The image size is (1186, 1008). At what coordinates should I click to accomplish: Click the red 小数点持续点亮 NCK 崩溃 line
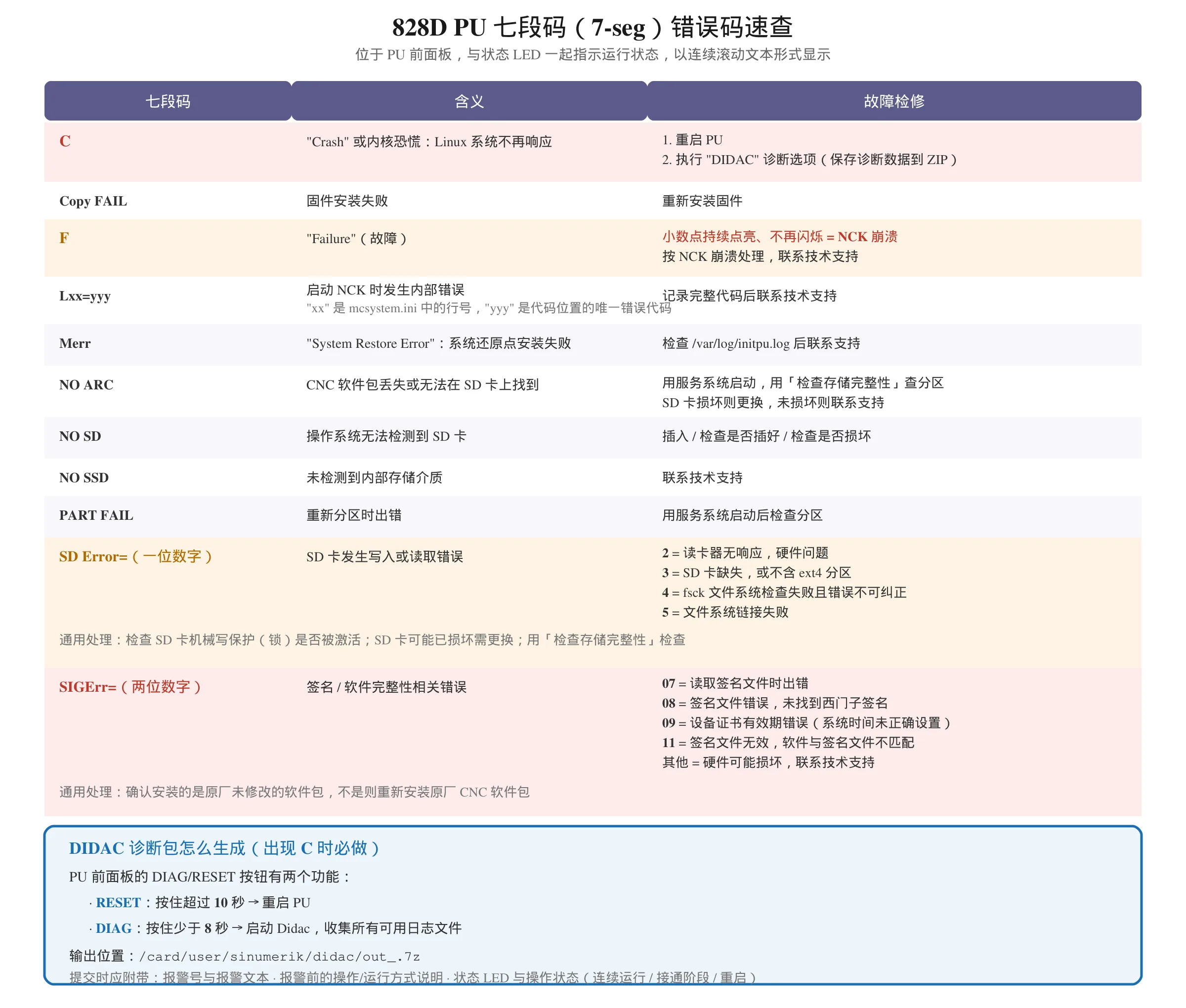coord(780,236)
